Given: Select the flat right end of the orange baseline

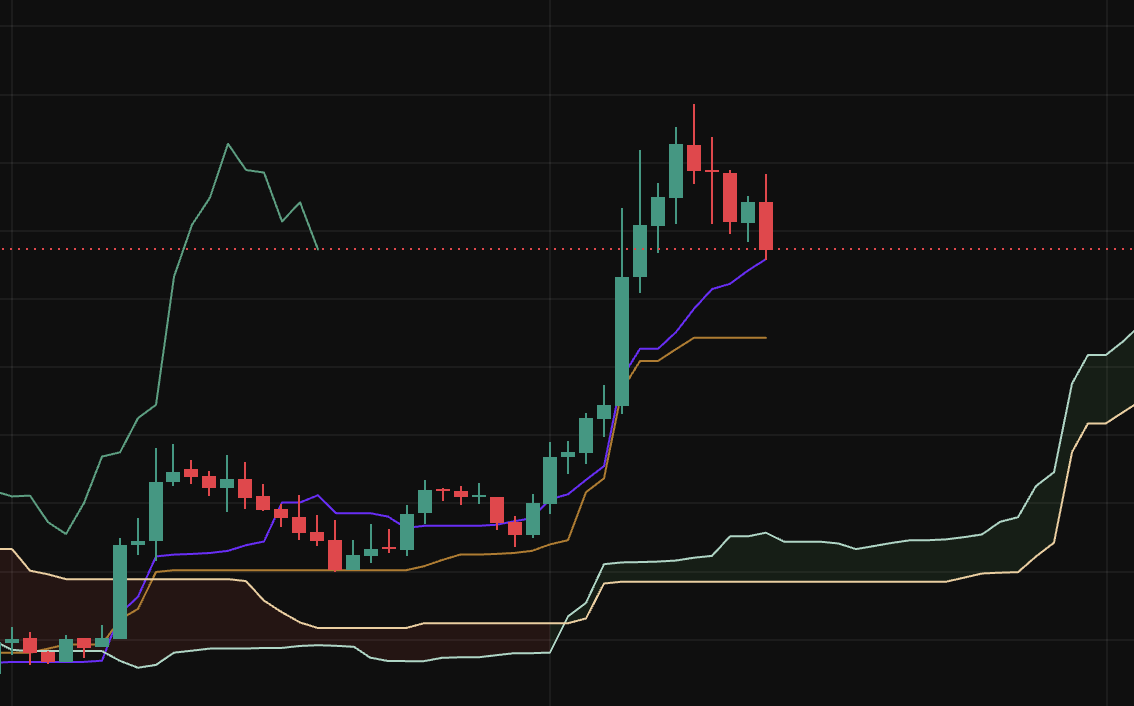Looking at the screenshot, I should pos(730,338).
